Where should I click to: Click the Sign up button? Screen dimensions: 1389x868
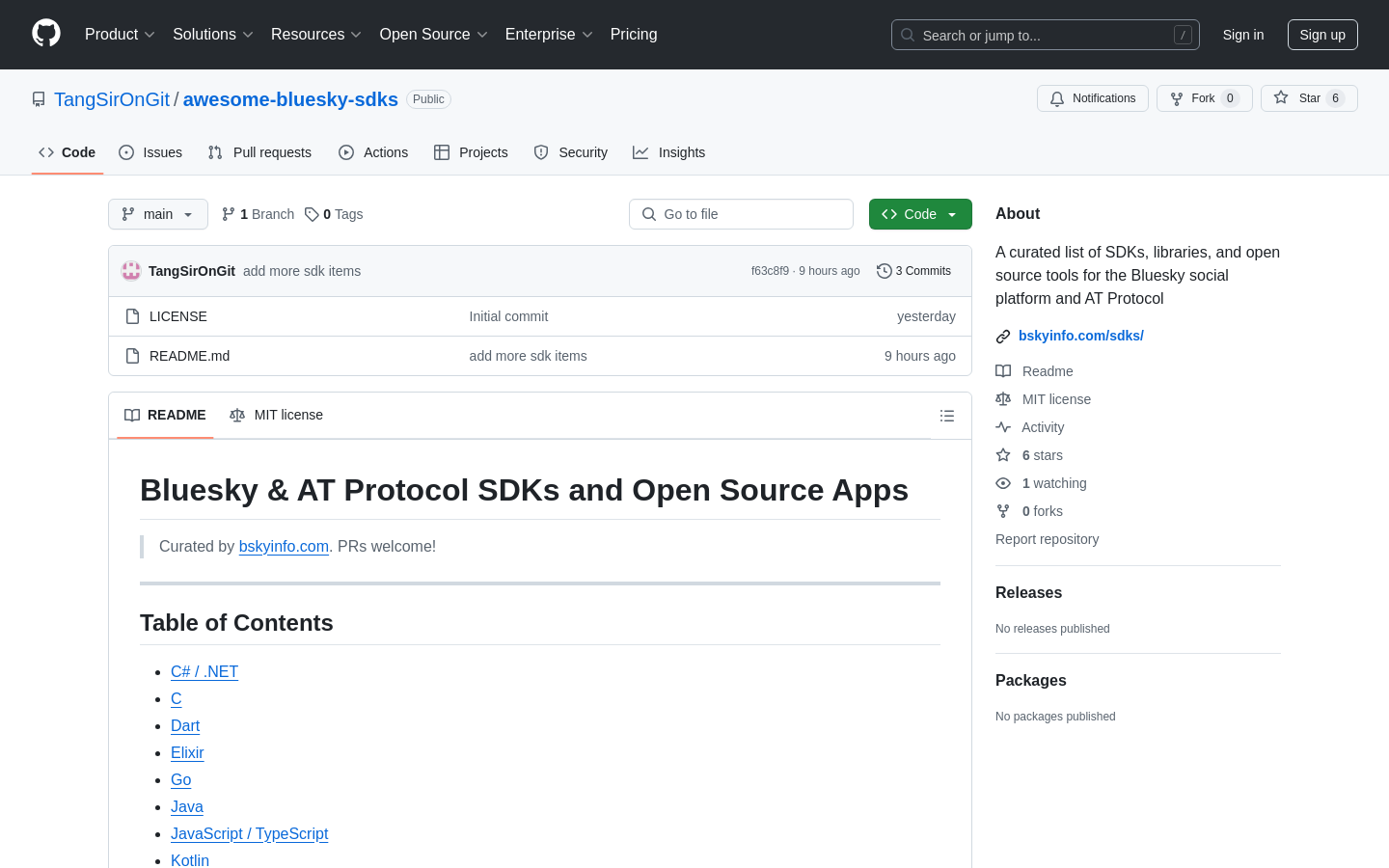[1321, 35]
